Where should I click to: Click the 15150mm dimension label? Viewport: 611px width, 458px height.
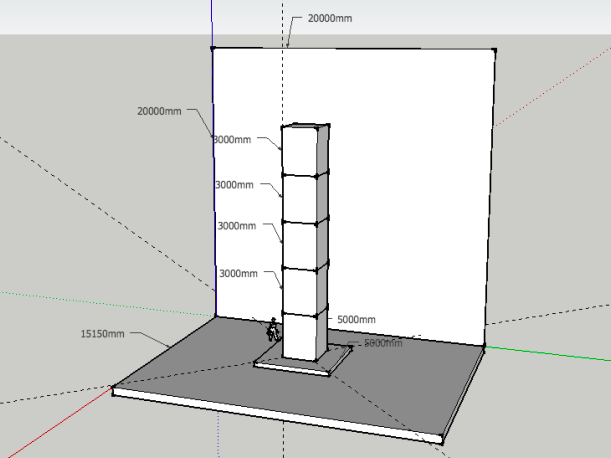pos(102,334)
